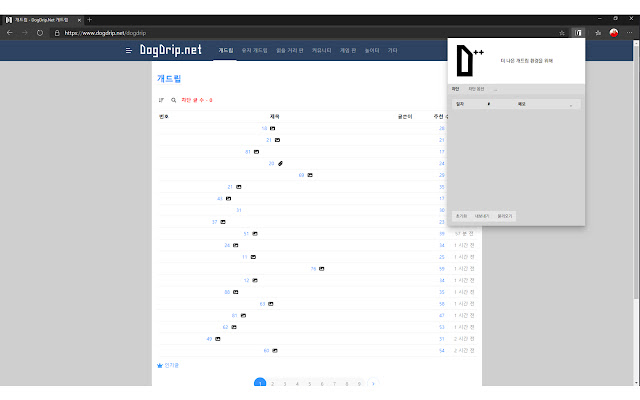Click the D++ extension icon in browser toolbar
Viewport: 640px width, 400px height.
(x=578, y=33)
